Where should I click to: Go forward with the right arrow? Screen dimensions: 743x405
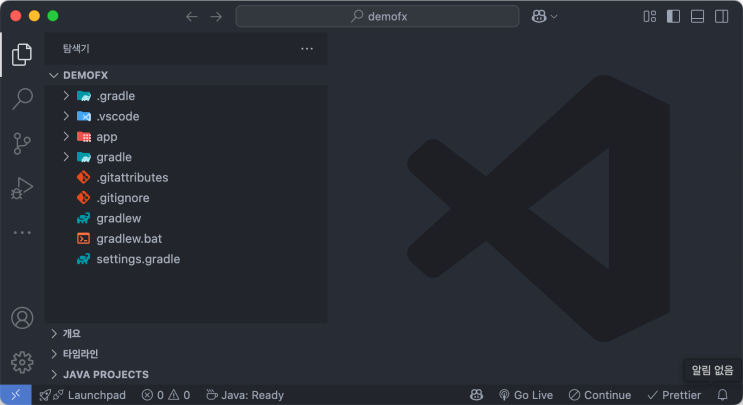pyautogui.click(x=216, y=17)
